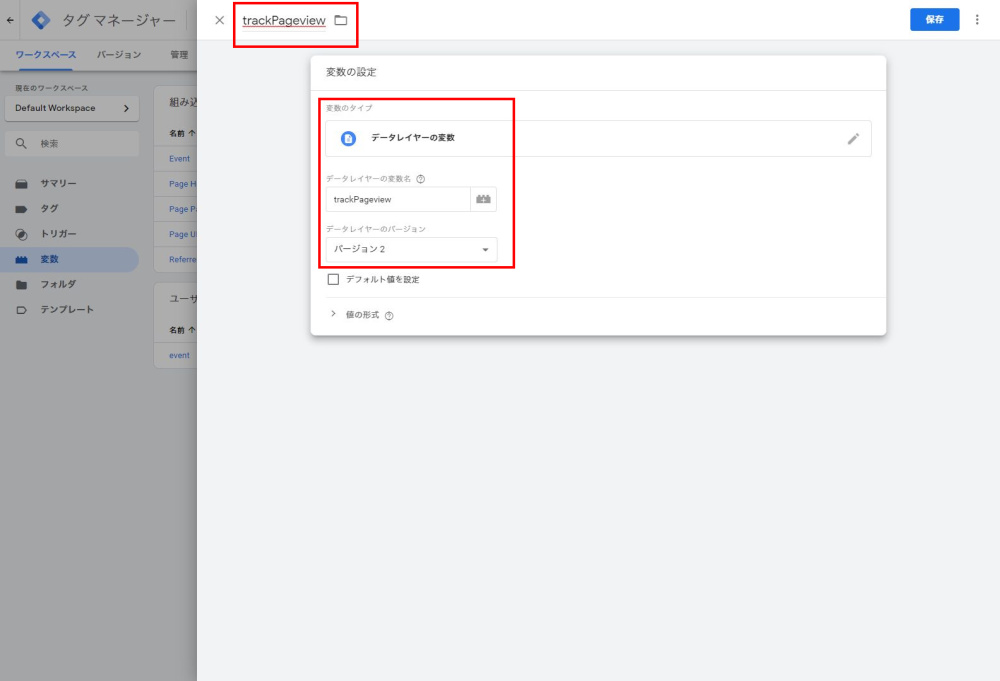Close the variable editor panel
Image resolution: width=1000 pixels, height=681 pixels.
220,20
